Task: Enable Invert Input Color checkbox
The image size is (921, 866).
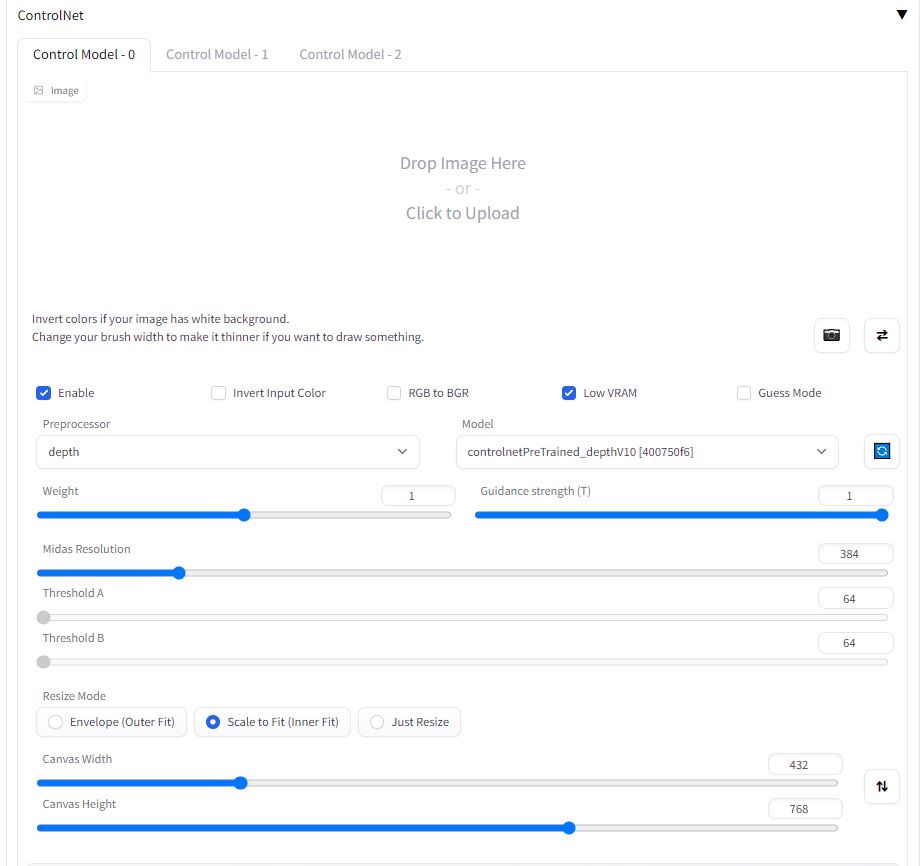Action: 219,392
